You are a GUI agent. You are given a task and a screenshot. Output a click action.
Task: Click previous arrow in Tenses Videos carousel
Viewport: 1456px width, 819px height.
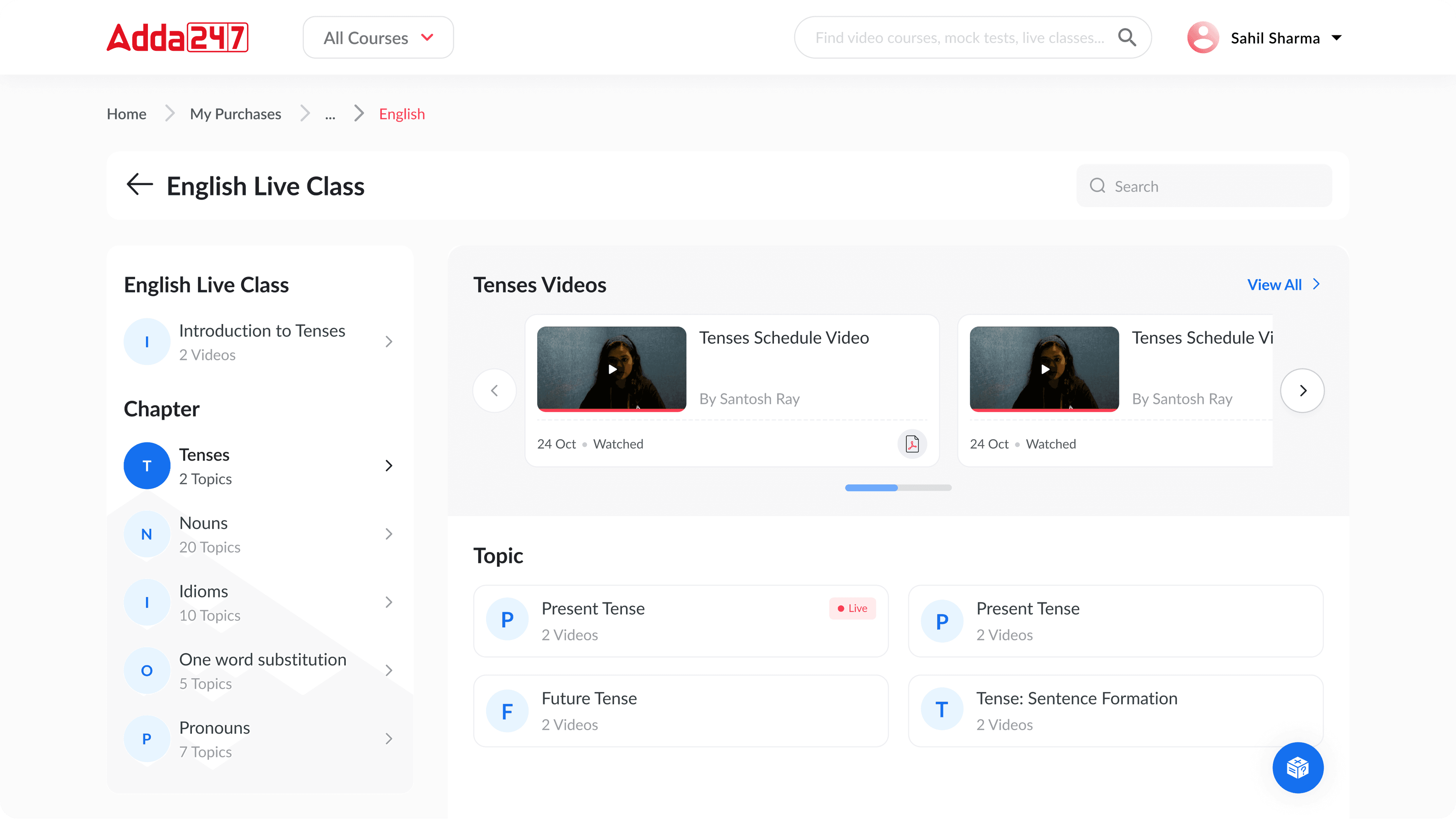[494, 390]
